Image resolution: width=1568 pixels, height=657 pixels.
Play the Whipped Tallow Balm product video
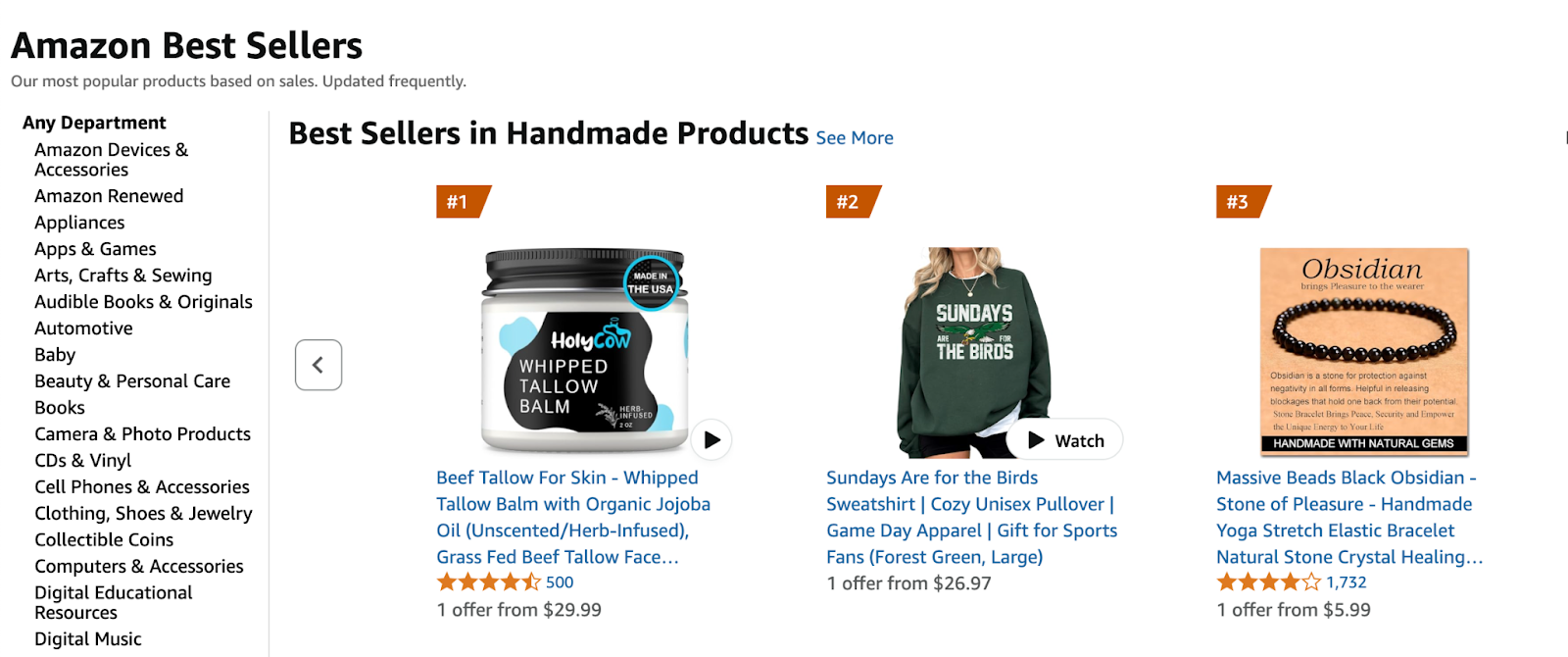(x=711, y=440)
